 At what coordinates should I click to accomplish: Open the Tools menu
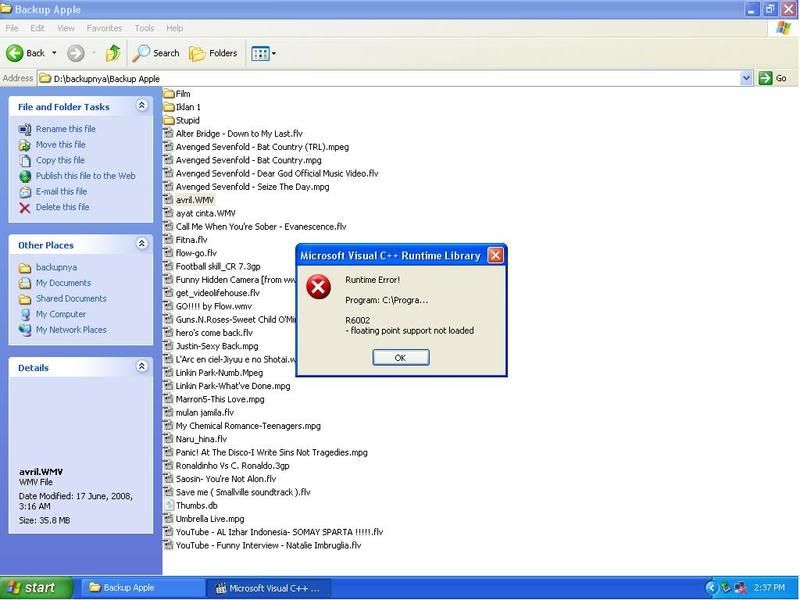[x=144, y=28]
